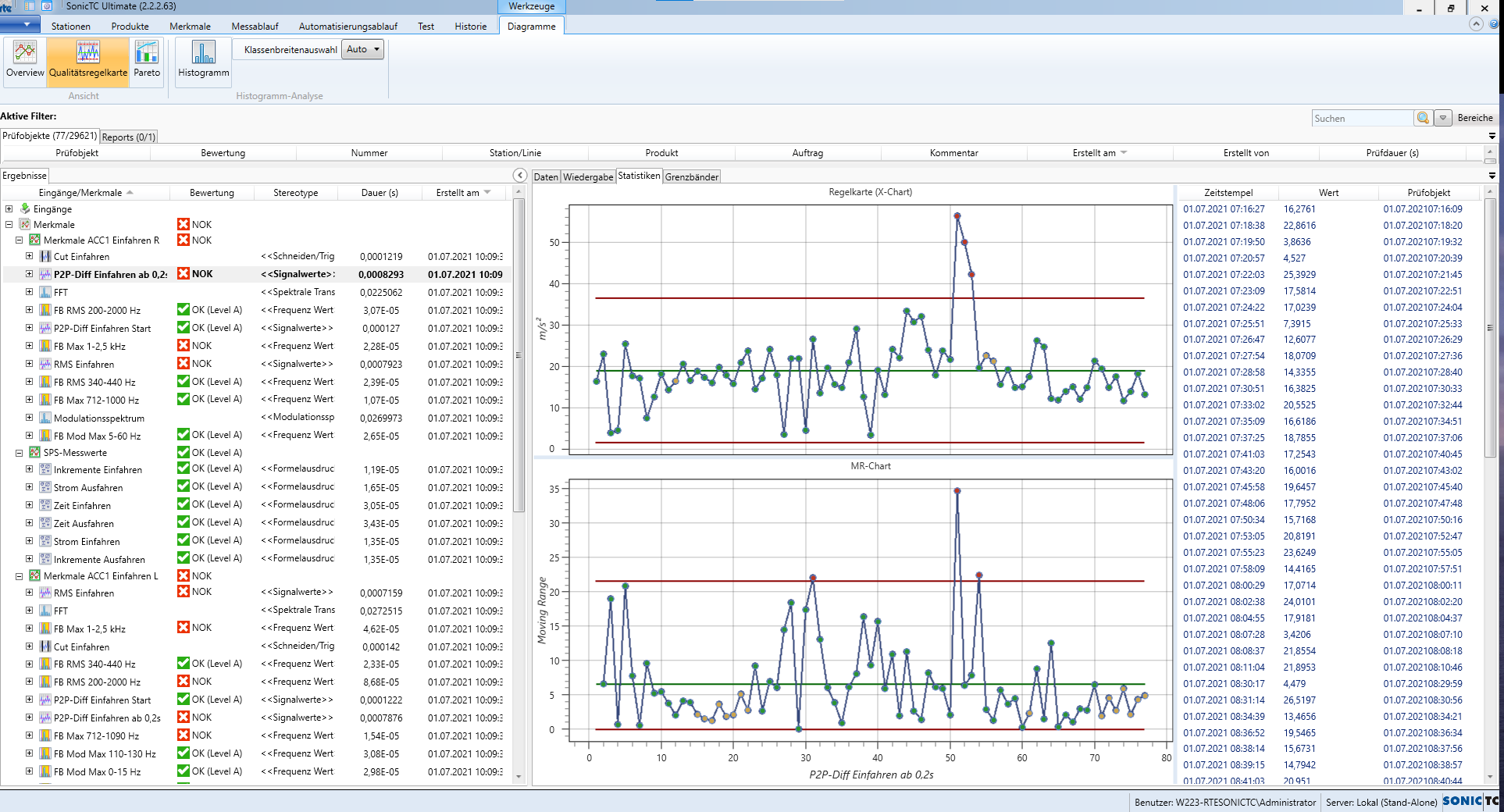Click the NOK indicator for FB Max 1-2,5 kHz

point(183,346)
